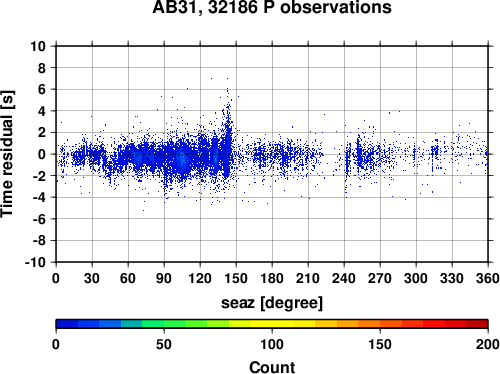Select the dark red end of colorbar
This screenshot has height=374, width=500.
pyautogui.click(x=477, y=324)
